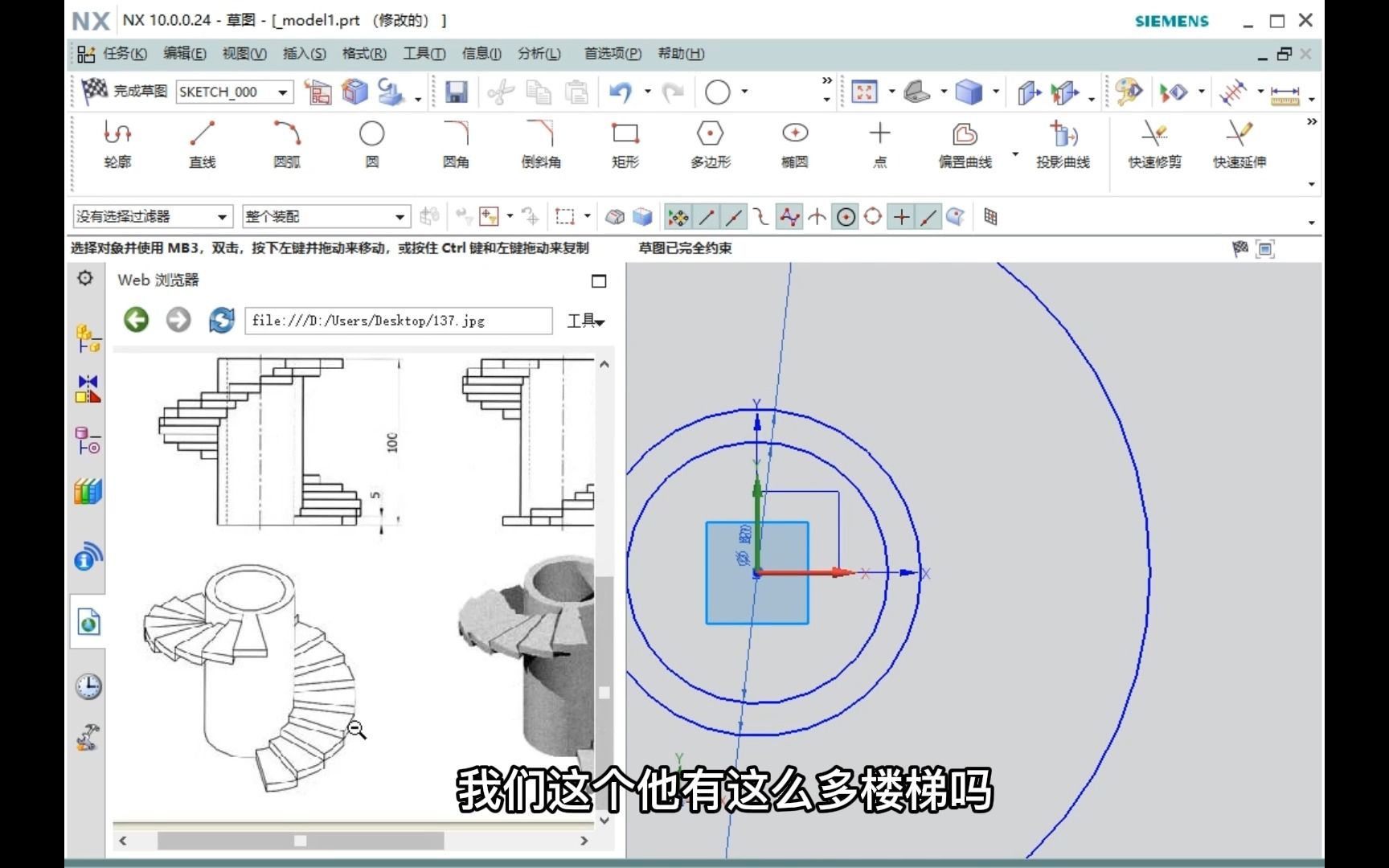Select the Circle (圆) tool in the curve ribbon

(x=371, y=145)
